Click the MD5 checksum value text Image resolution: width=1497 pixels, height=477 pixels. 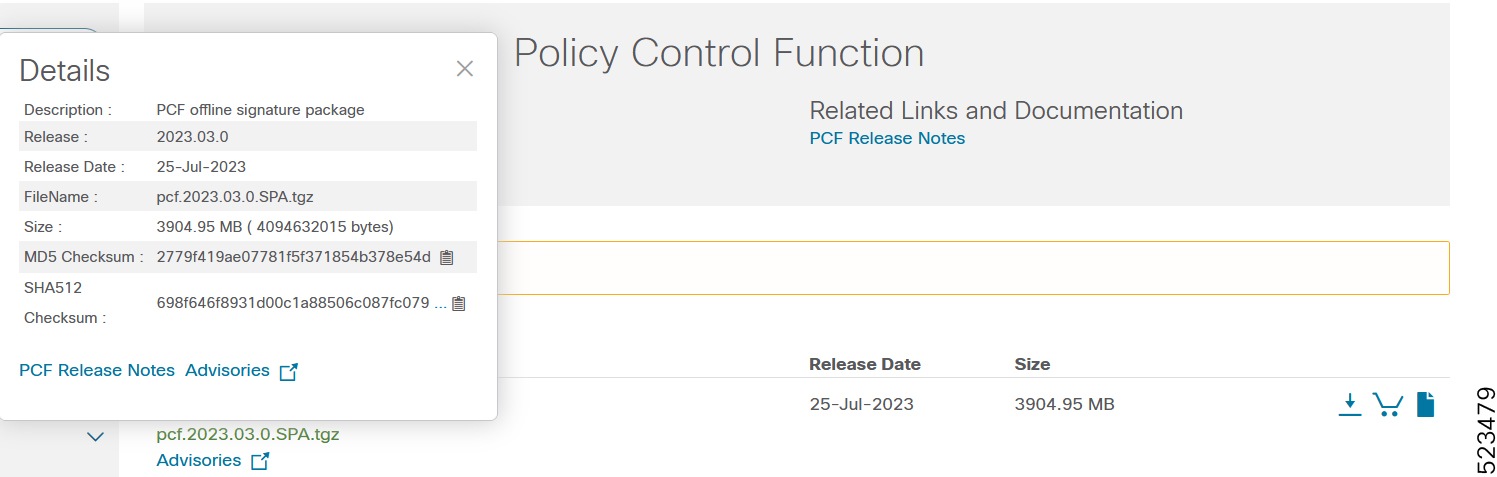293,257
